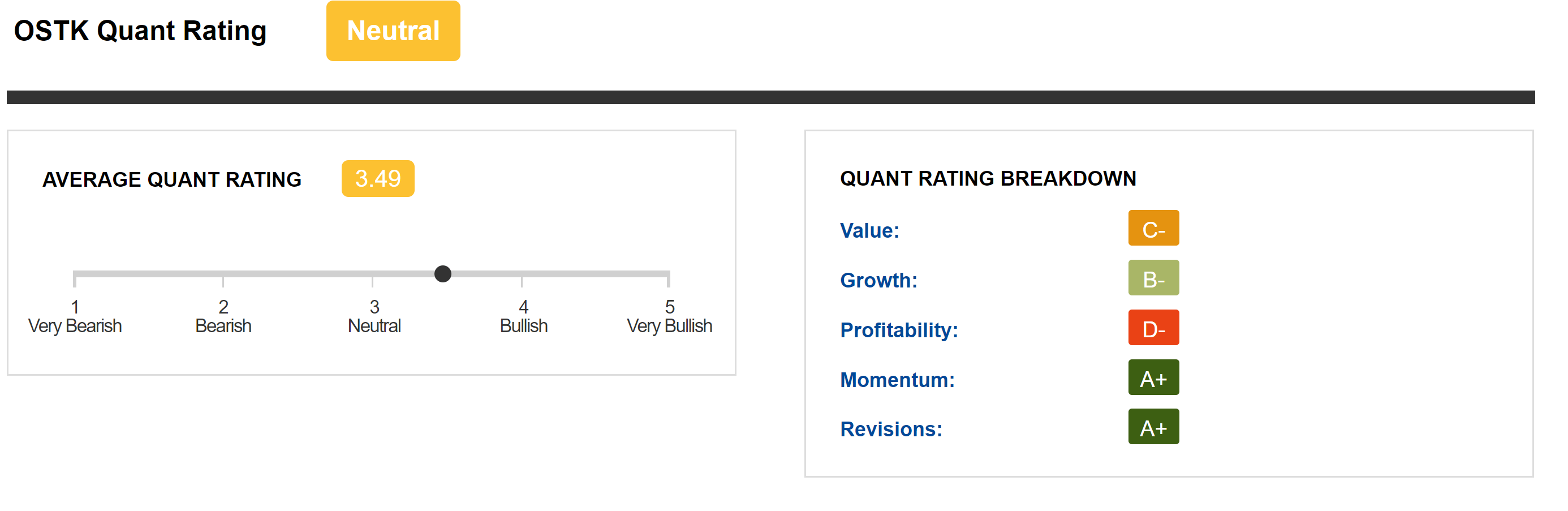Click the red D- Profitability grade
The height and width of the screenshot is (511, 1568).
(1153, 328)
